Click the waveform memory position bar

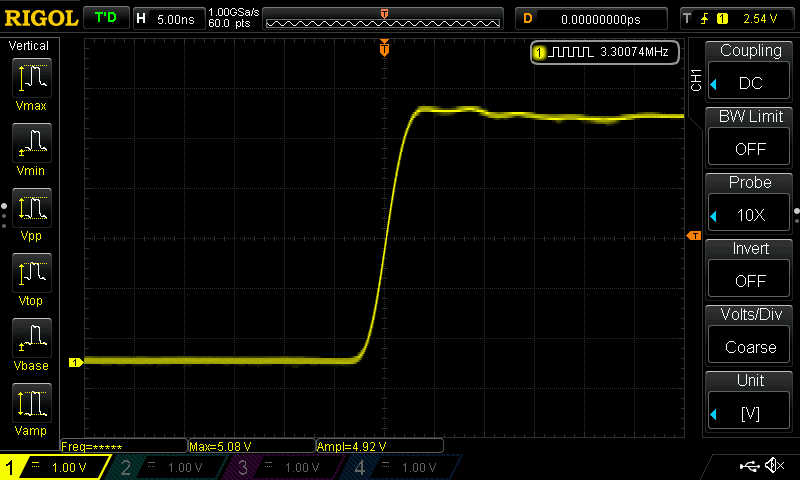385,19
